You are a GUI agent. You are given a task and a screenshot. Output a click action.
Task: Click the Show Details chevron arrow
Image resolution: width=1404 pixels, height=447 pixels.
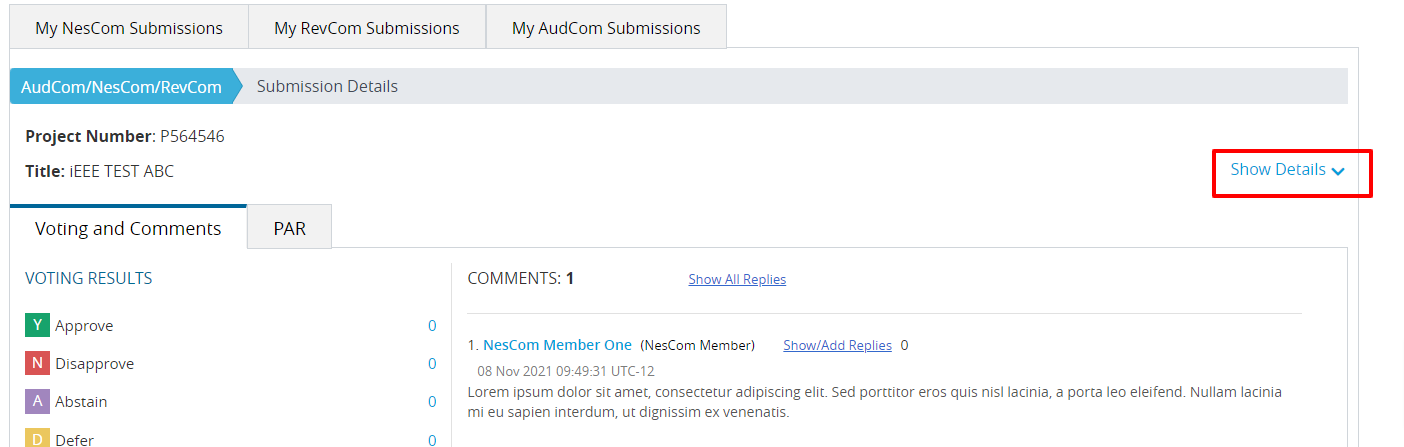[1338, 171]
